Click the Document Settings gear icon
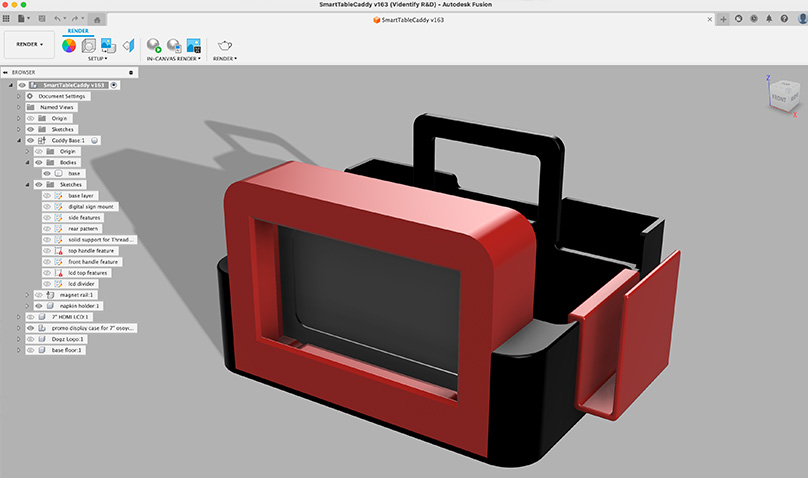The image size is (808, 478). (30, 96)
